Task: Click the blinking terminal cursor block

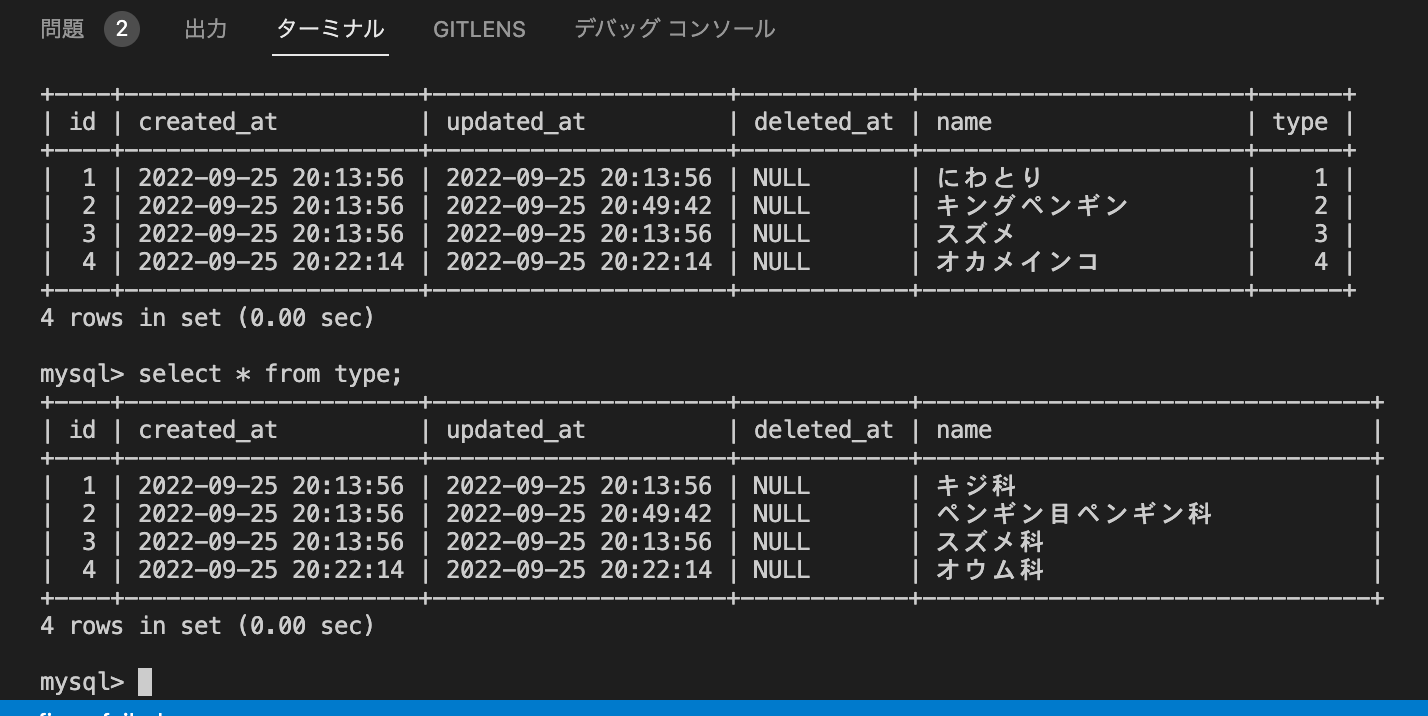Action: [x=145, y=681]
